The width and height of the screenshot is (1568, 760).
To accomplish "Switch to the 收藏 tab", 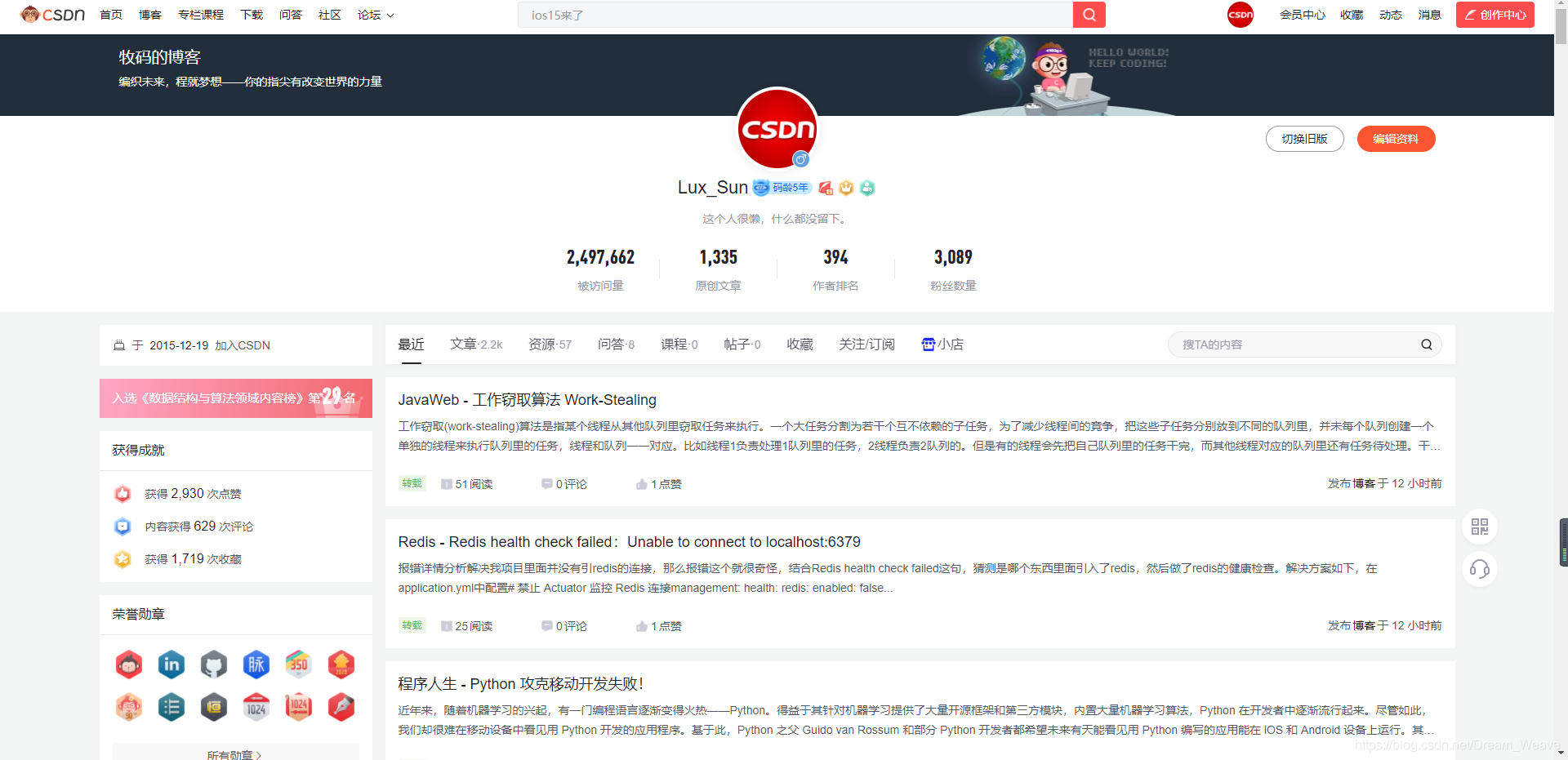I will 800,344.
